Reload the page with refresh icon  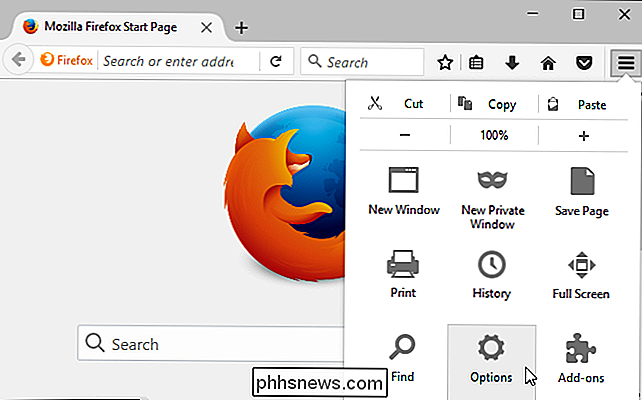(276, 61)
